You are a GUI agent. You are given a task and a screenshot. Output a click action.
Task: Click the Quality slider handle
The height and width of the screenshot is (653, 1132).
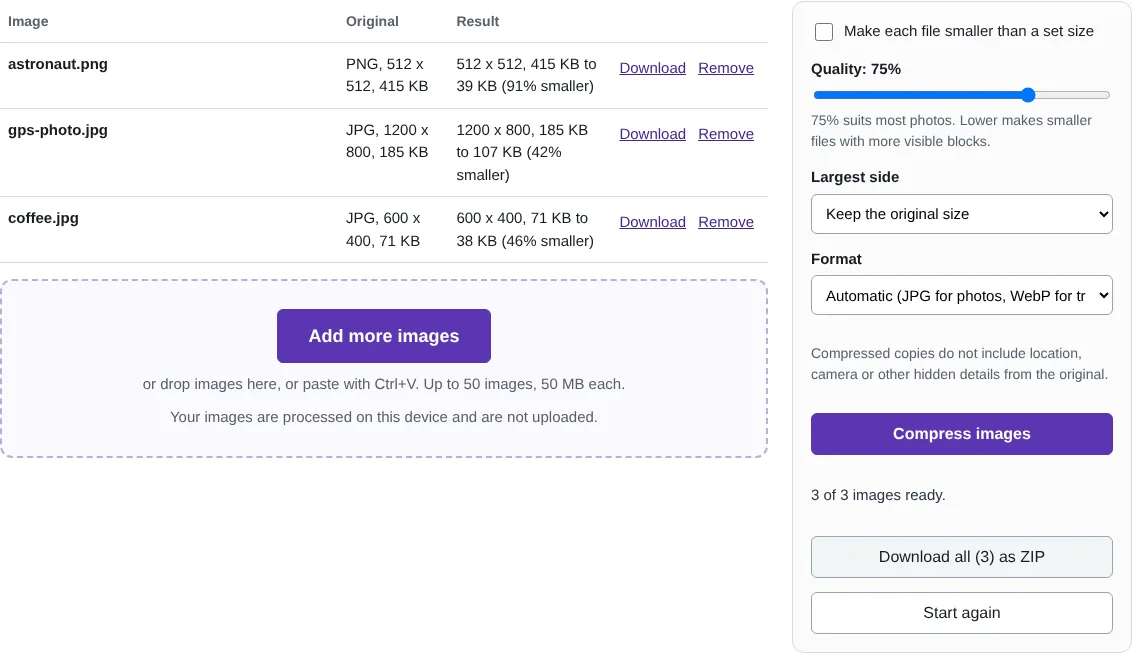pos(1028,95)
